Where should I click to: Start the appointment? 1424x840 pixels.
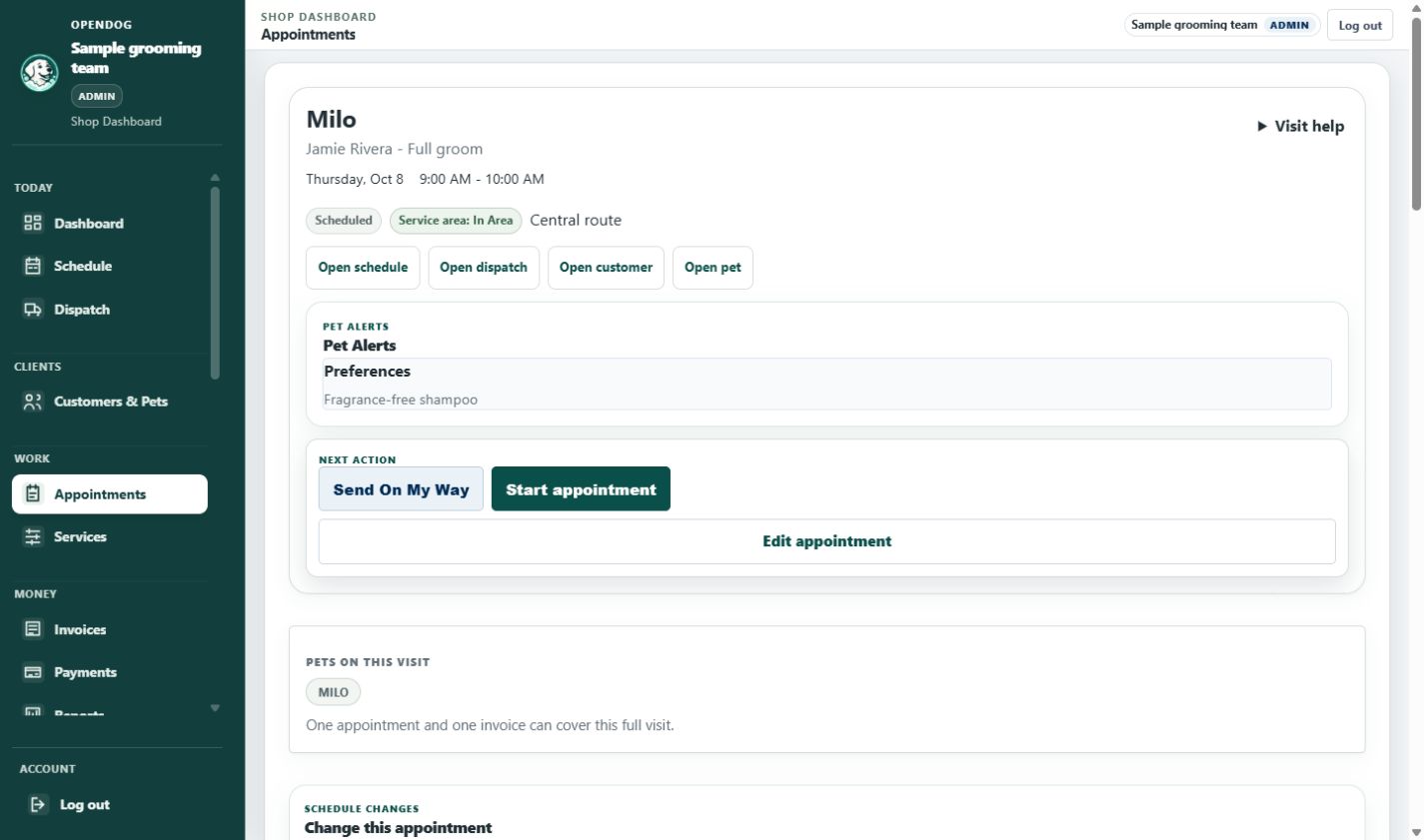[581, 489]
